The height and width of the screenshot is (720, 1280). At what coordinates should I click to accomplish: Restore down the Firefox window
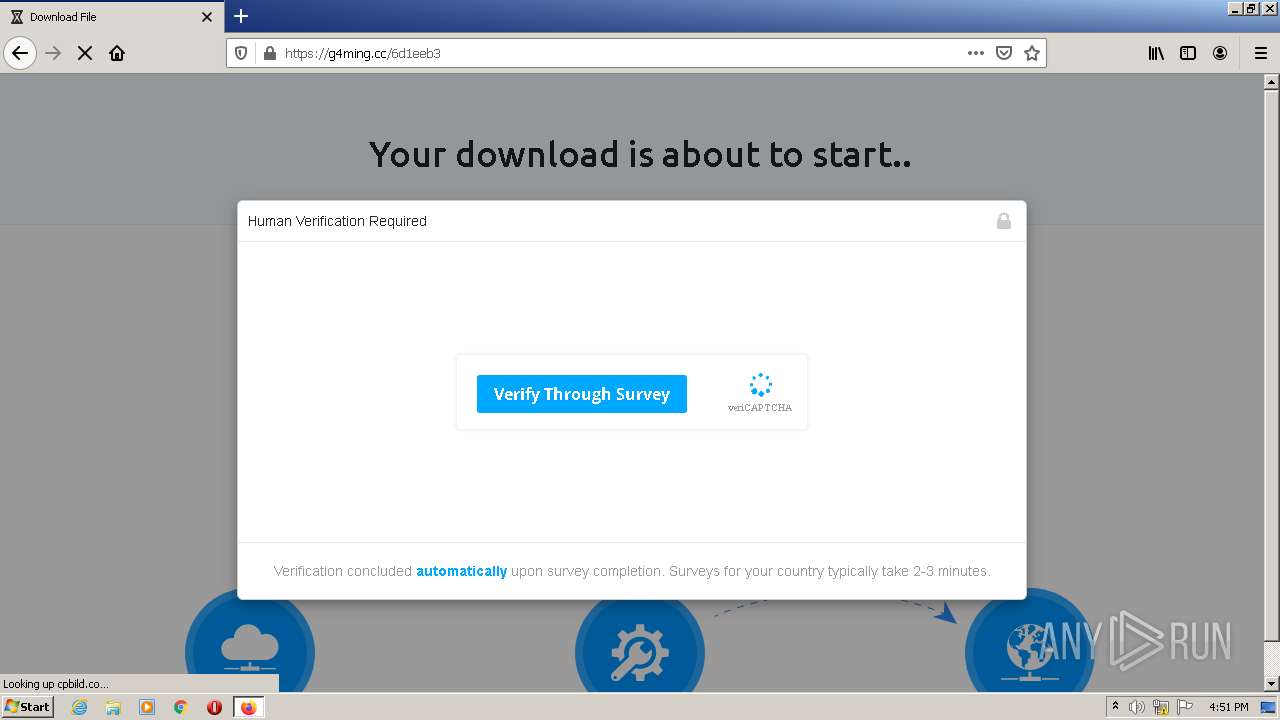(1252, 8)
